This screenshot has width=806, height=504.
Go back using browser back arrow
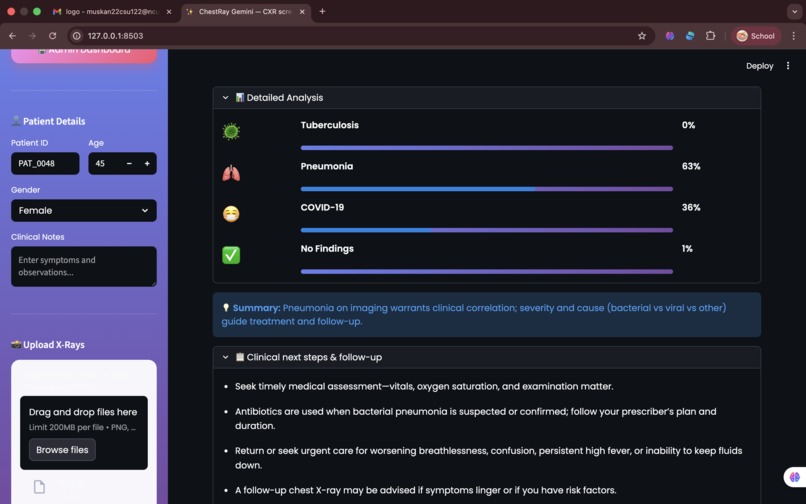tap(12, 36)
